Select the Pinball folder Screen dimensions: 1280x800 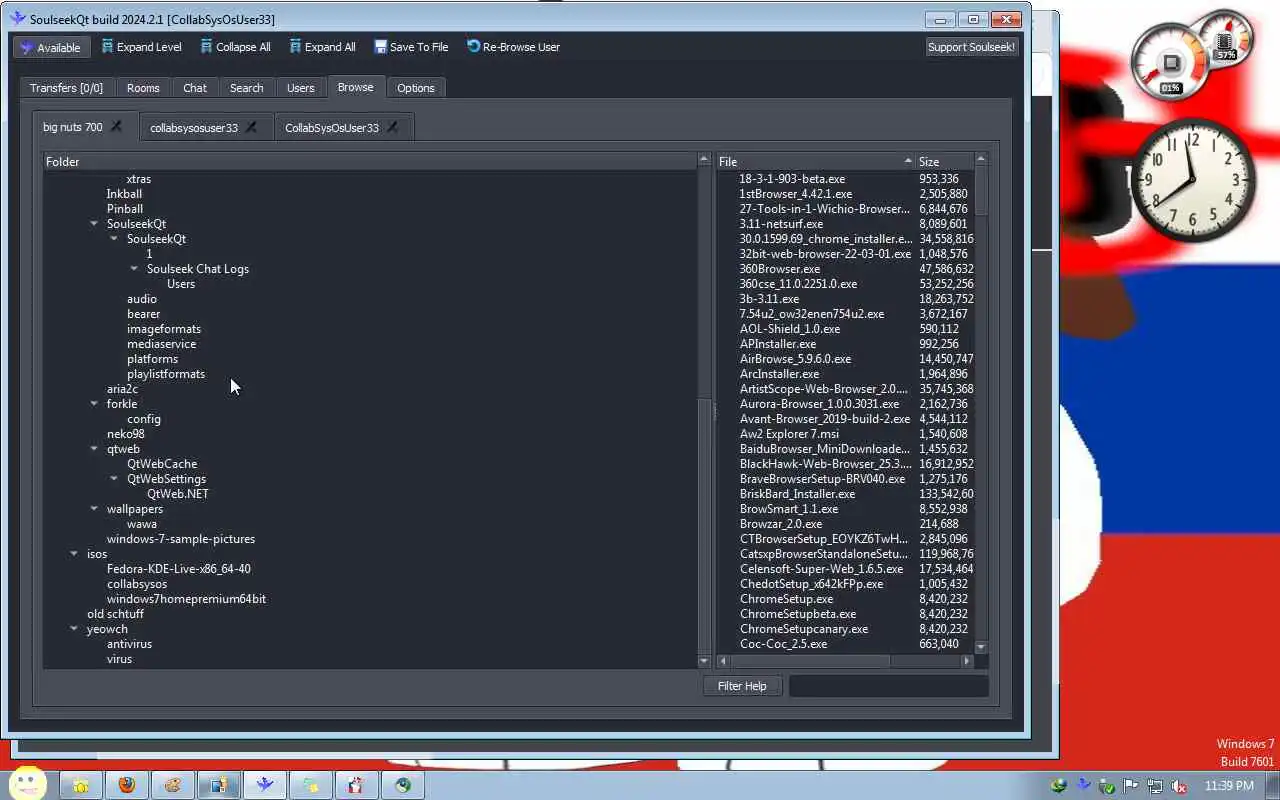pos(125,209)
